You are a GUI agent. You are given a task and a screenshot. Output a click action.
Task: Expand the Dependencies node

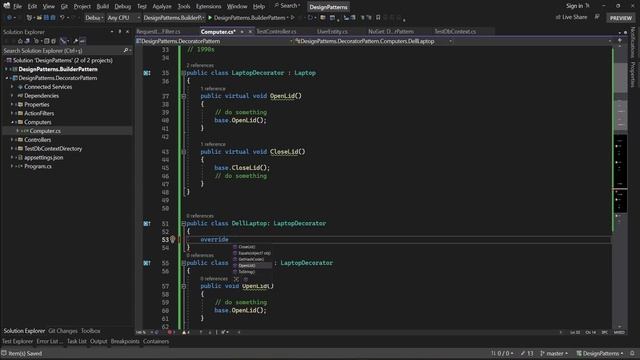tap(12, 96)
